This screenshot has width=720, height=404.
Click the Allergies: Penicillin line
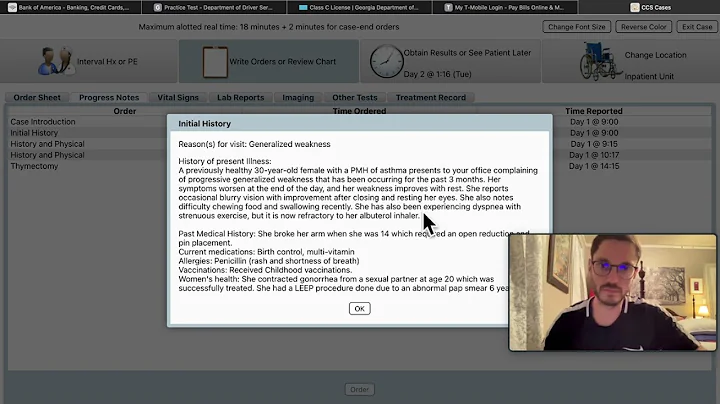point(269,261)
